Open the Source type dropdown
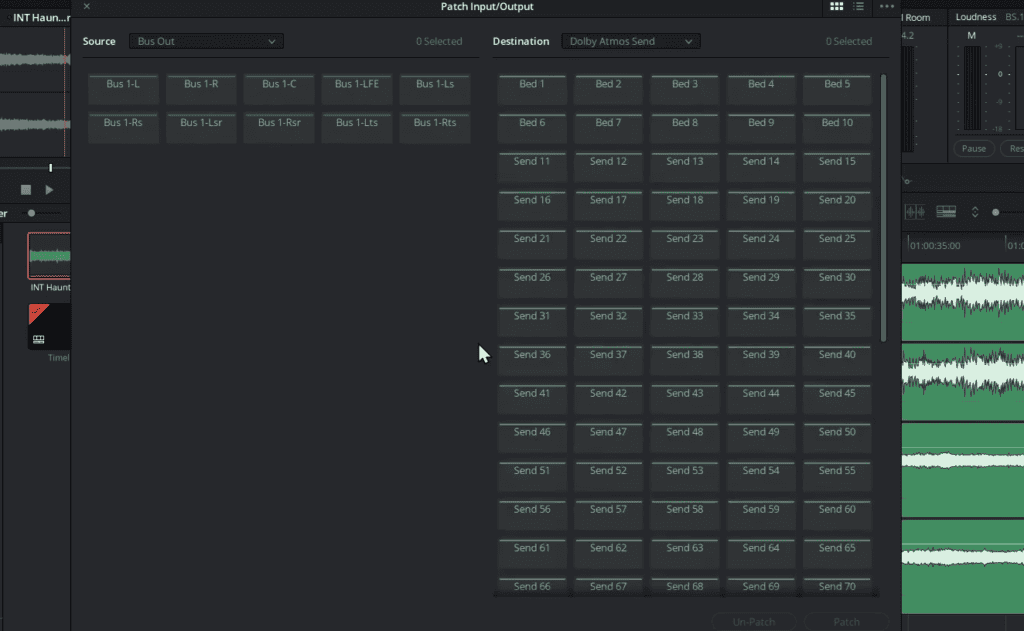 pyautogui.click(x=206, y=41)
